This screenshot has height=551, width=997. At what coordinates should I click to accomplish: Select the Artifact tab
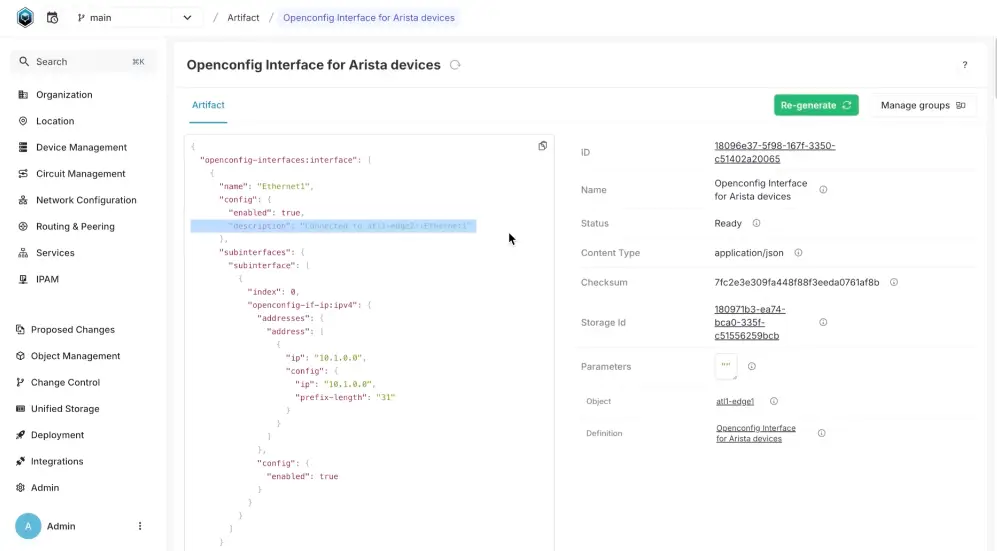(208, 105)
